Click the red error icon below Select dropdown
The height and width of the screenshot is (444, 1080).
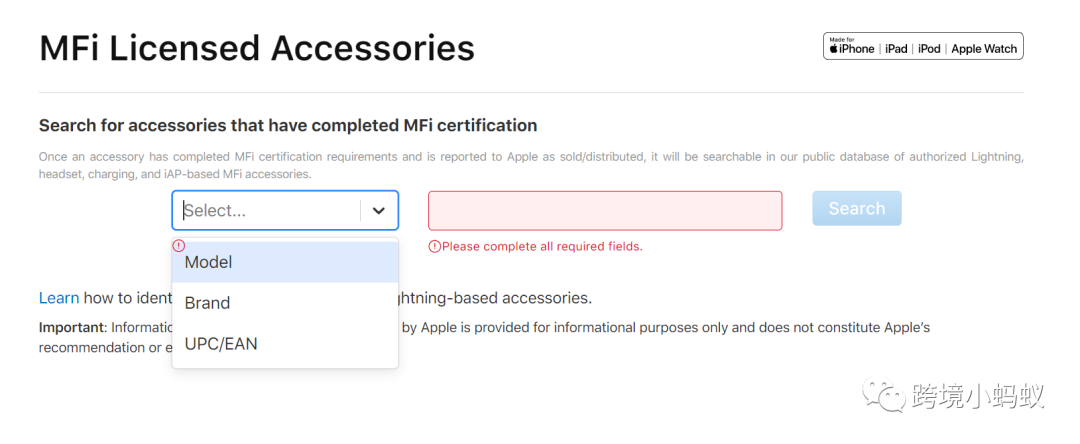pyautogui.click(x=179, y=245)
